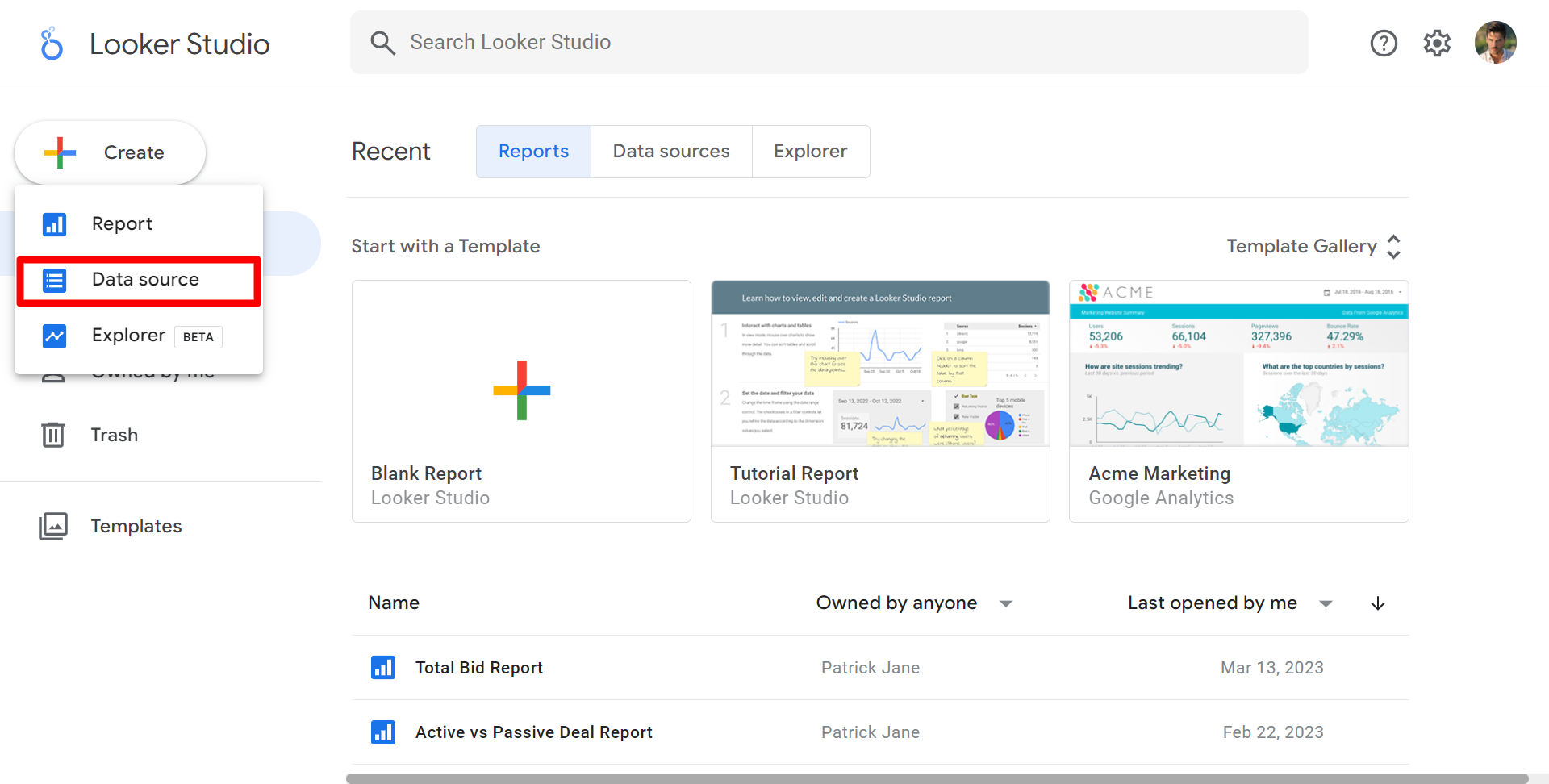Viewport: 1549px width, 784px height.
Task: Click the descending sort arrow icon
Action: point(1378,603)
